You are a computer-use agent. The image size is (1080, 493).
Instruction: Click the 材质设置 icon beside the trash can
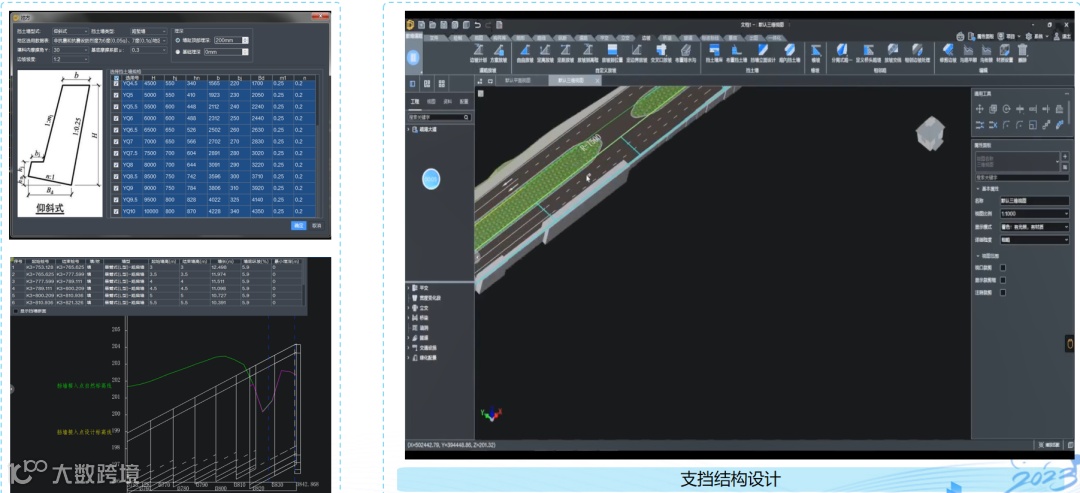tap(1005, 50)
